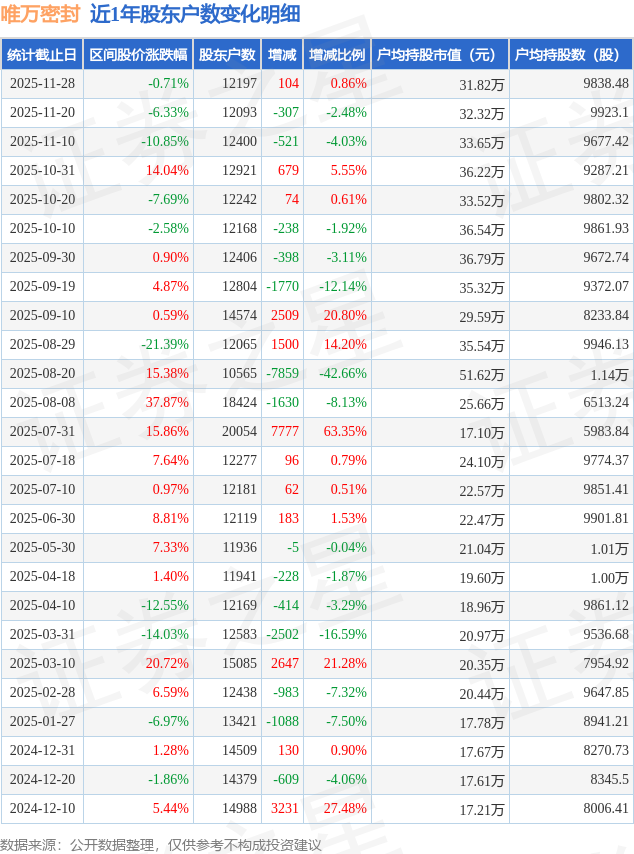Select the 统计截止日 column header
634x854 pixels.
coord(42,55)
